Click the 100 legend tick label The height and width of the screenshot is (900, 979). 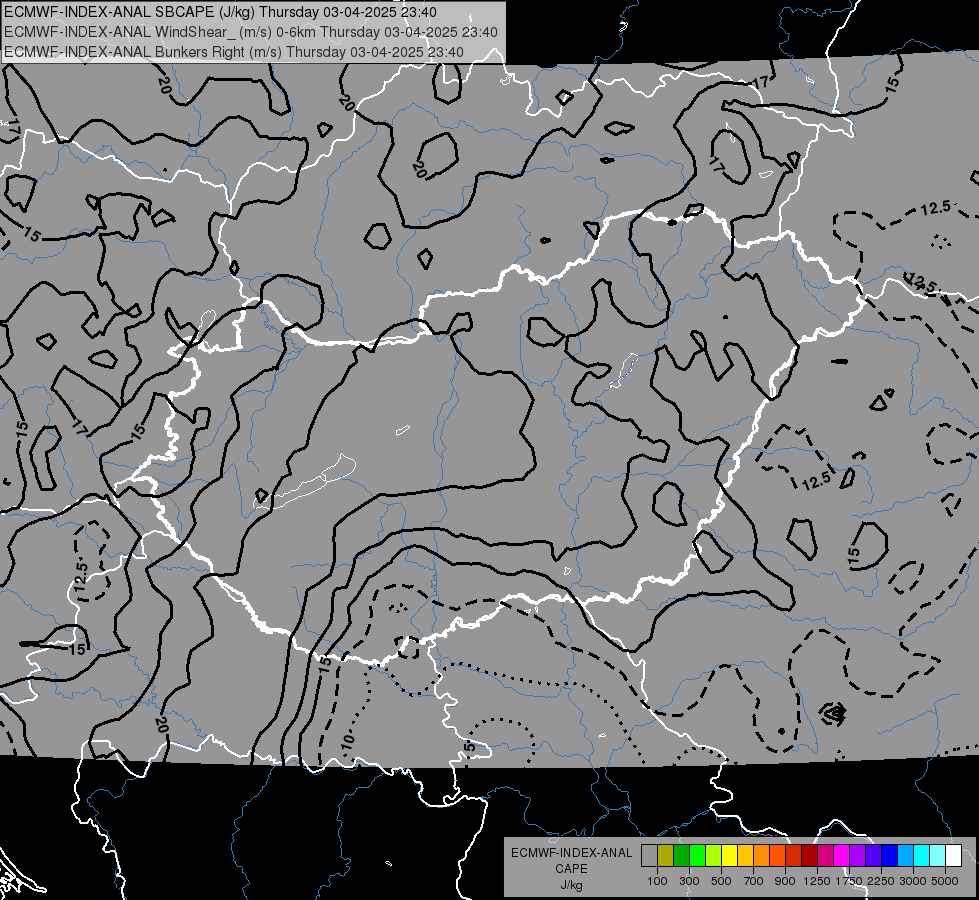(657, 881)
